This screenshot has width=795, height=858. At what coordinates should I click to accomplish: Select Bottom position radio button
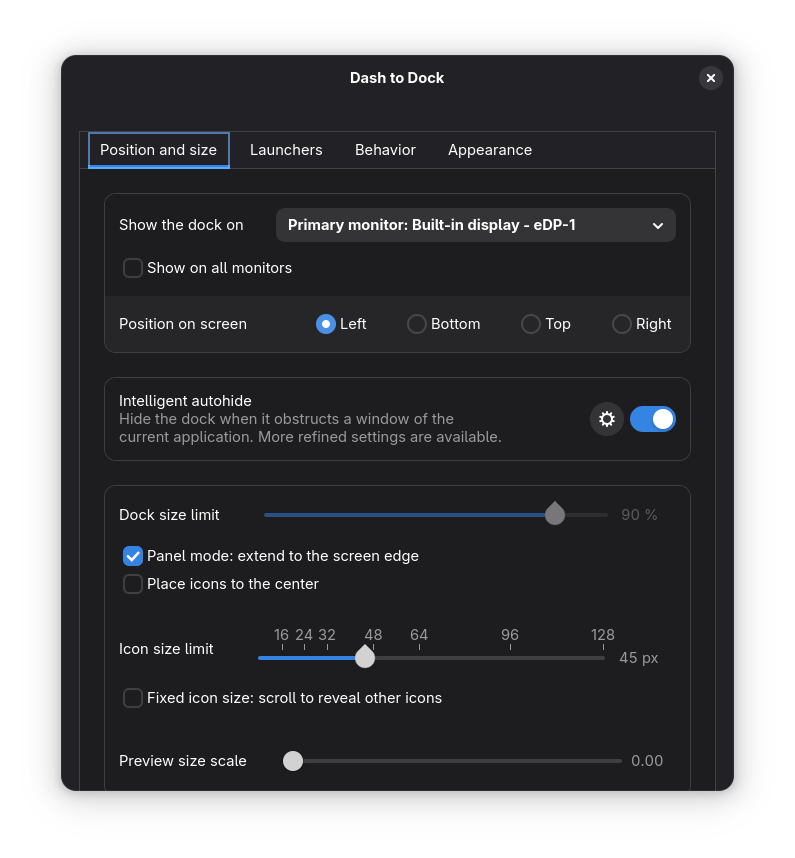(417, 324)
